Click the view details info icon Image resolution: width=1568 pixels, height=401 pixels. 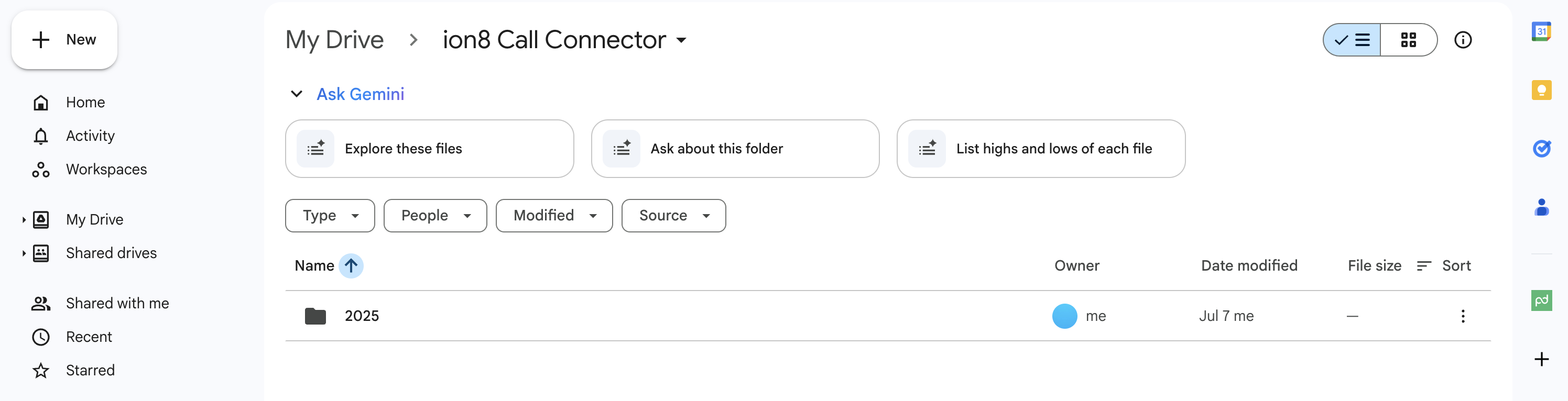coord(1462,40)
